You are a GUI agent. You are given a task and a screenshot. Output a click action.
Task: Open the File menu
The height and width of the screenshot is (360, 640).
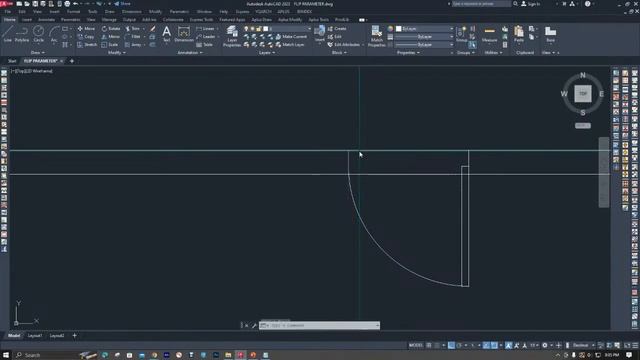tap(8, 12)
